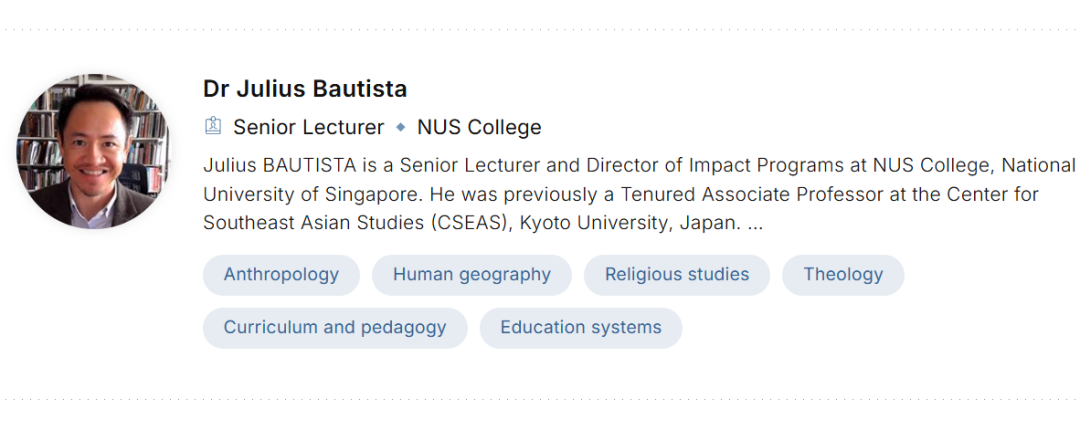The image size is (1080, 430).
Task: Click the dotted divider above the profile card
Action: pos(540,29)
